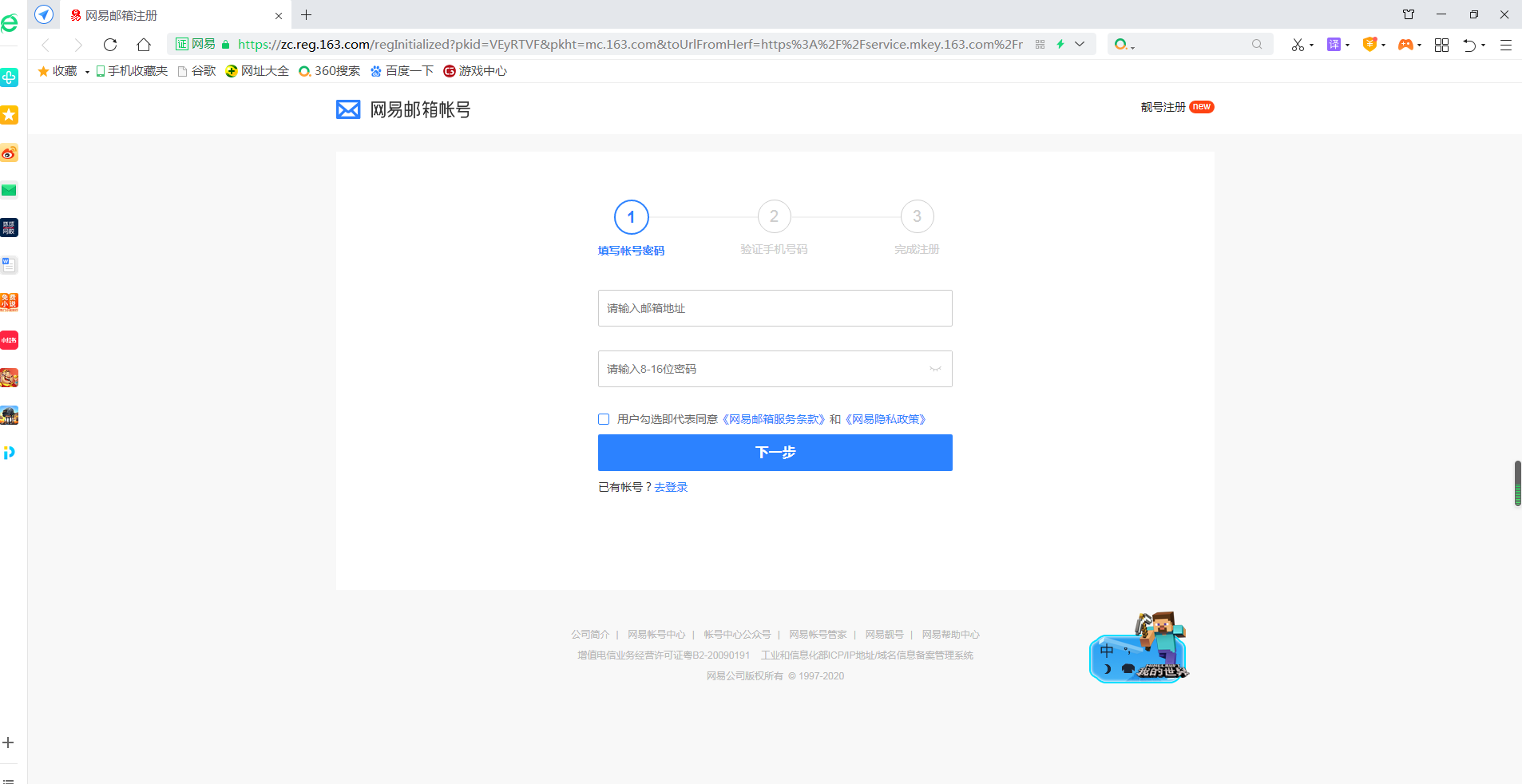Reload the current page
This screenshot has width=1522, height=784.
click(x=110, y=45)
